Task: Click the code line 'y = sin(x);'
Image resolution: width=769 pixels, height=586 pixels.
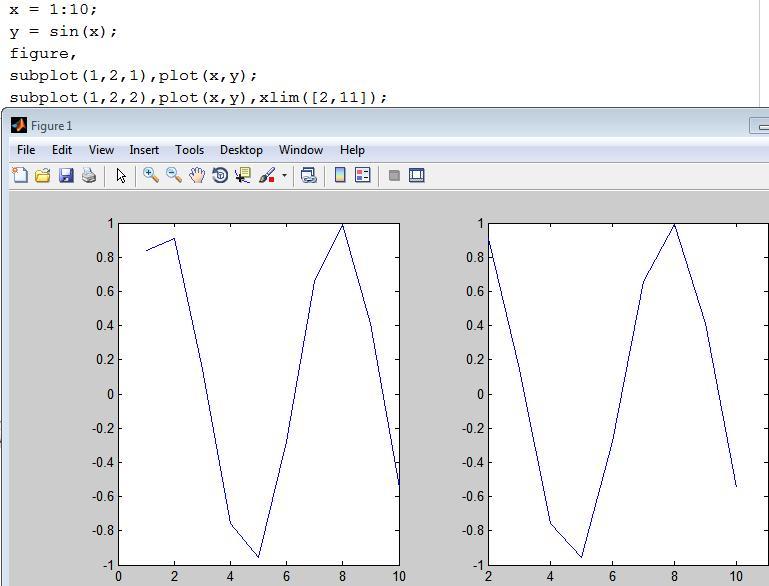Action: (x=63, y=31)
